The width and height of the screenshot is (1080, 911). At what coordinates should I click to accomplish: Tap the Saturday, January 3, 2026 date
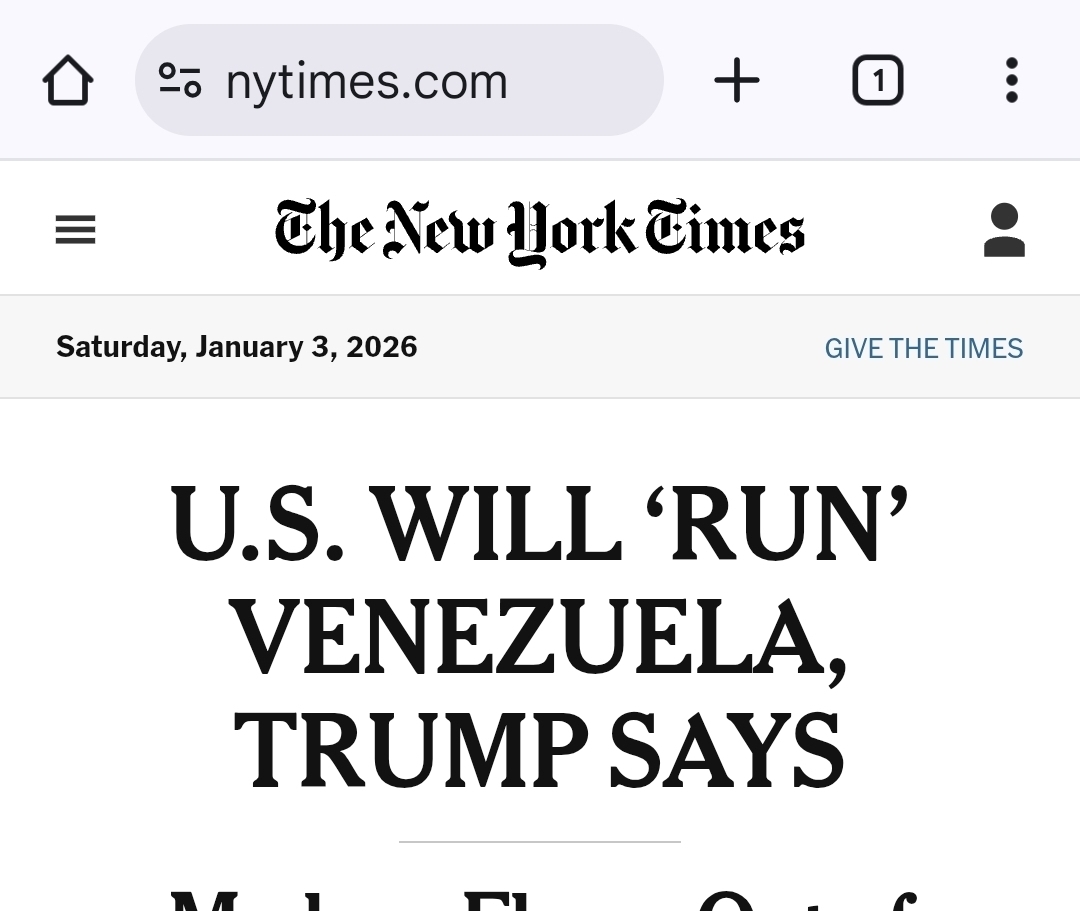pos(237,347)
